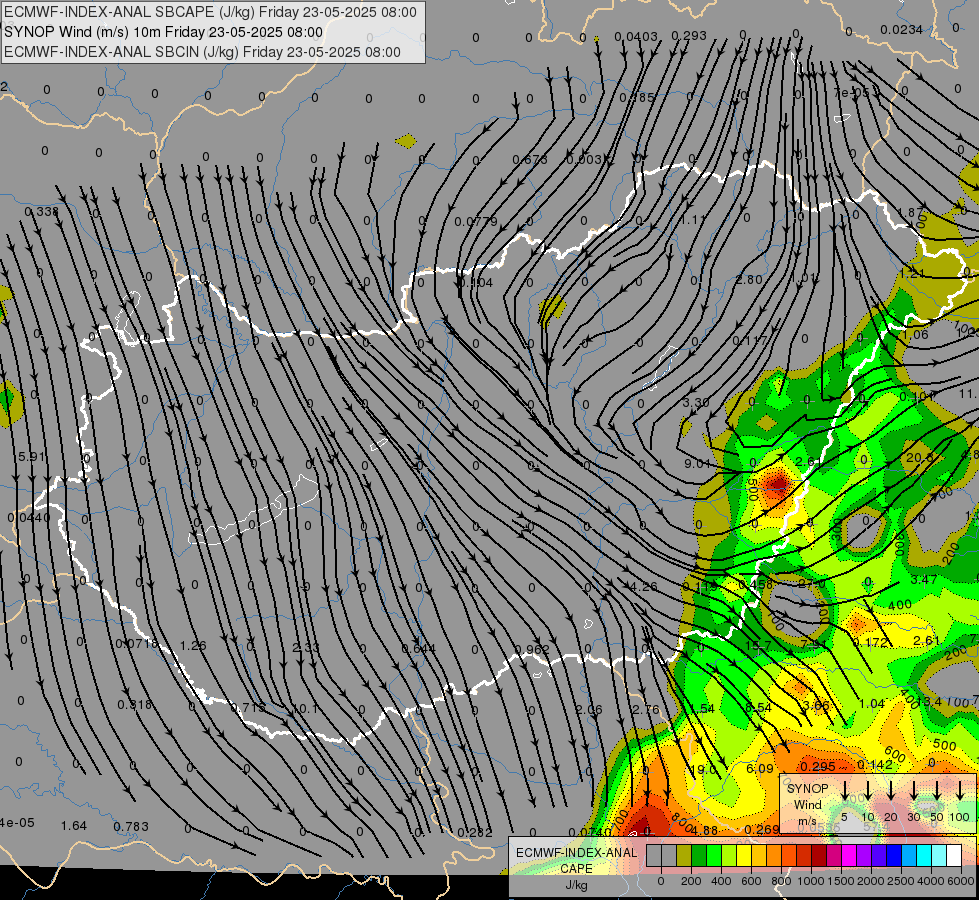Viewport: 979px width, 900px height.
Task: Click the map value 0.269
Action: [x=762, y=829]
